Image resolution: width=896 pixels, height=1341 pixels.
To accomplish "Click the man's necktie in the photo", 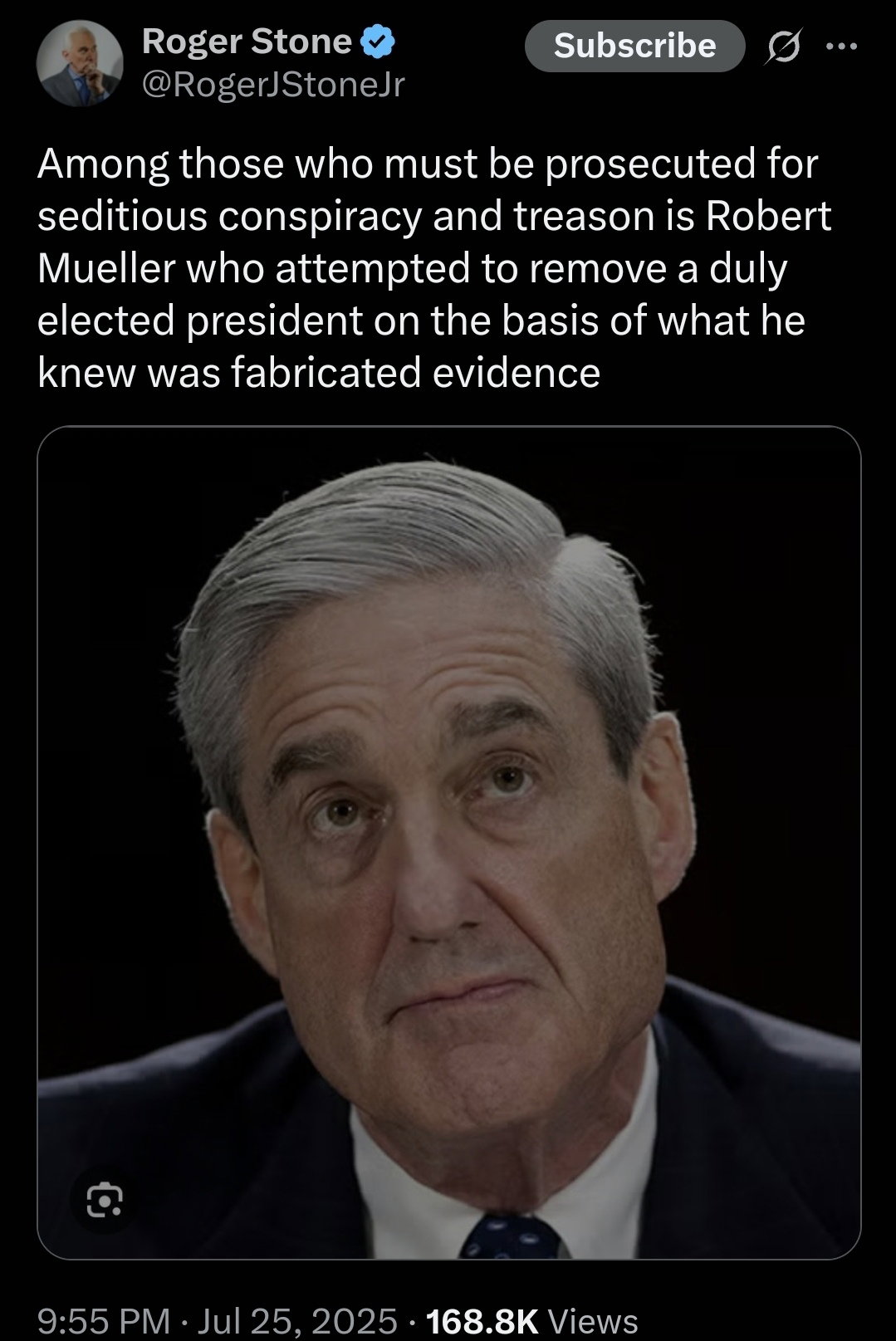I will point(508,1237).
